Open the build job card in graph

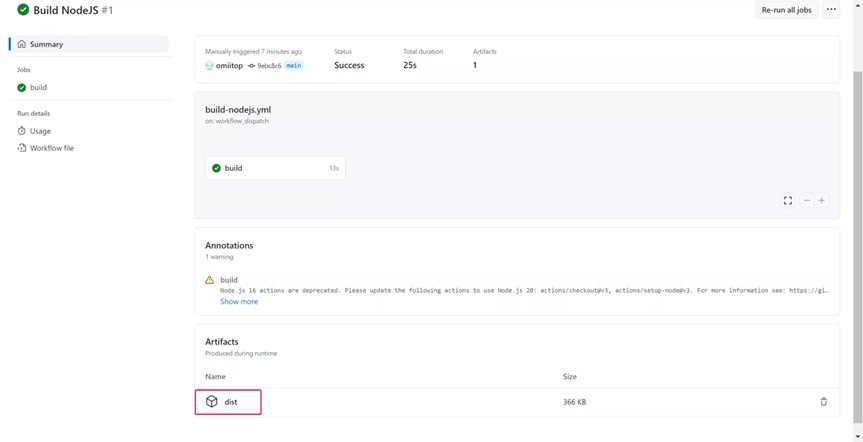pos(275,168)
